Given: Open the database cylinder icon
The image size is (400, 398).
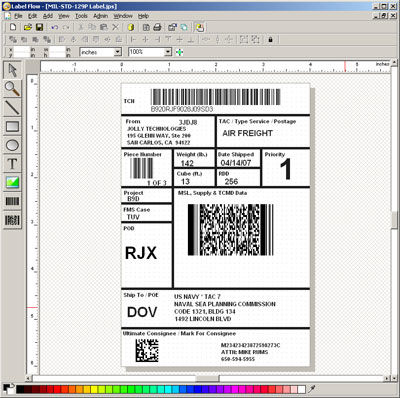Looking at the screenshot, I should tap(131, 27).
